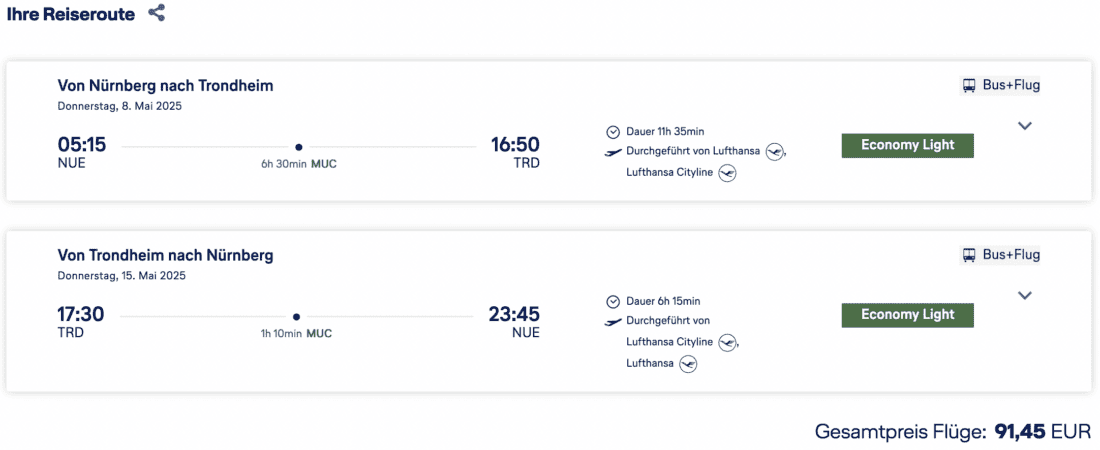The image size is (1100, 450).
Task: Click the crane logo on the last return line
Action: coord(688,364)
